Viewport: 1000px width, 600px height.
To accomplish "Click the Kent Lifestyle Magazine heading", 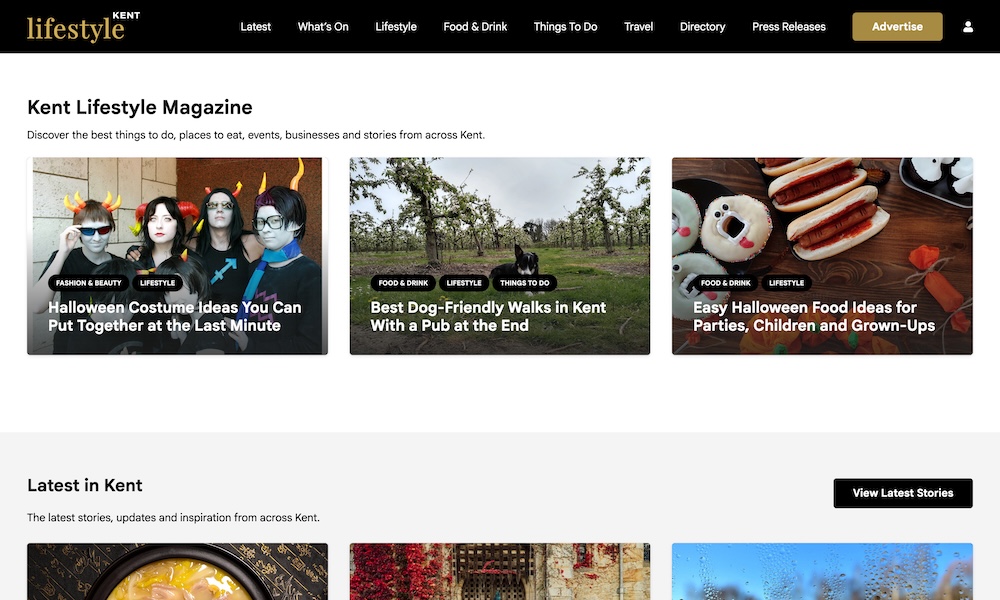I will (x=140, y=107).
